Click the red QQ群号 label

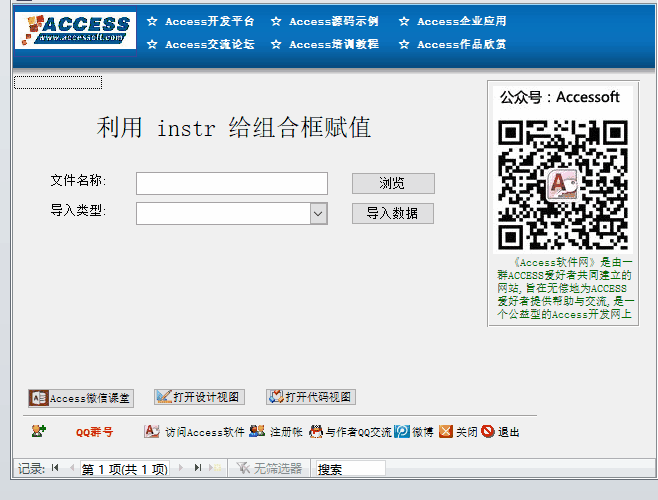pos(94,432)
